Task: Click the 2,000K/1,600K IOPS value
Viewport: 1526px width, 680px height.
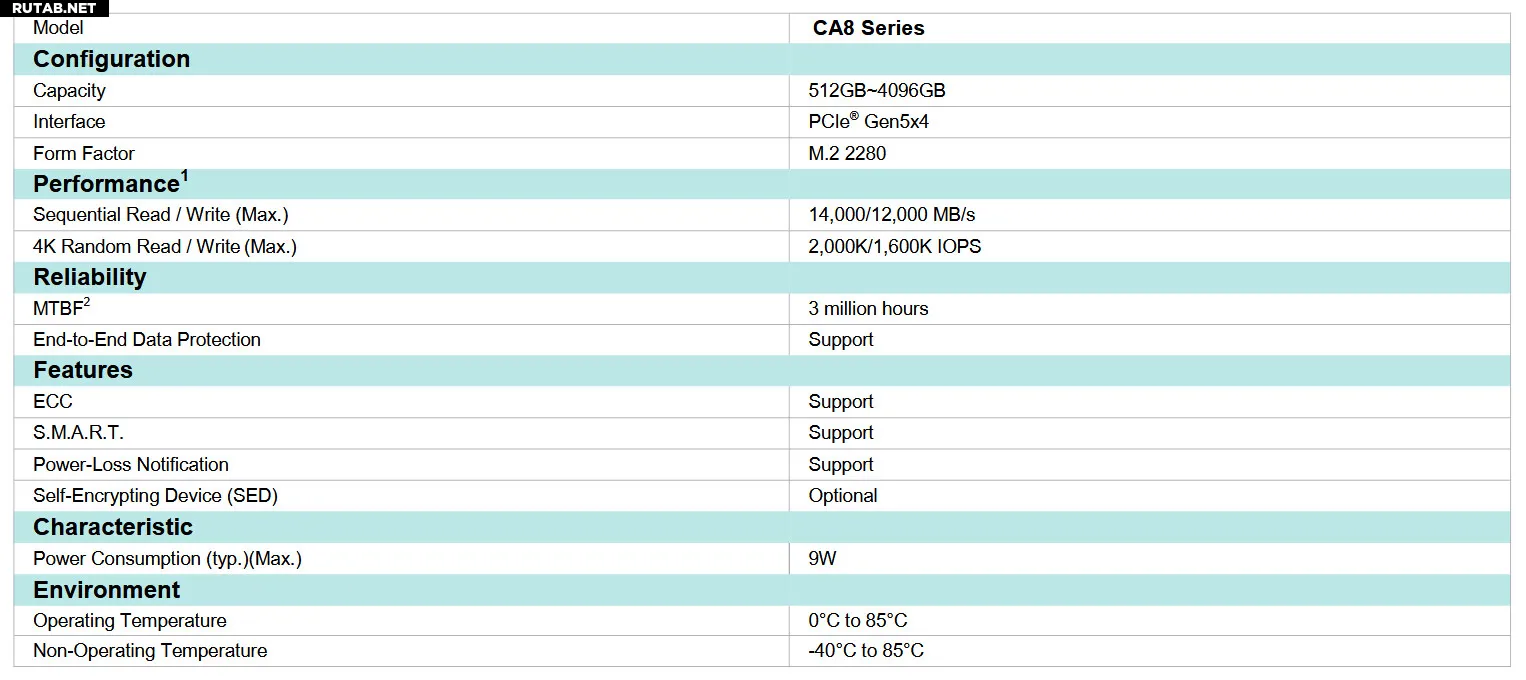Action: pos(895,246)
